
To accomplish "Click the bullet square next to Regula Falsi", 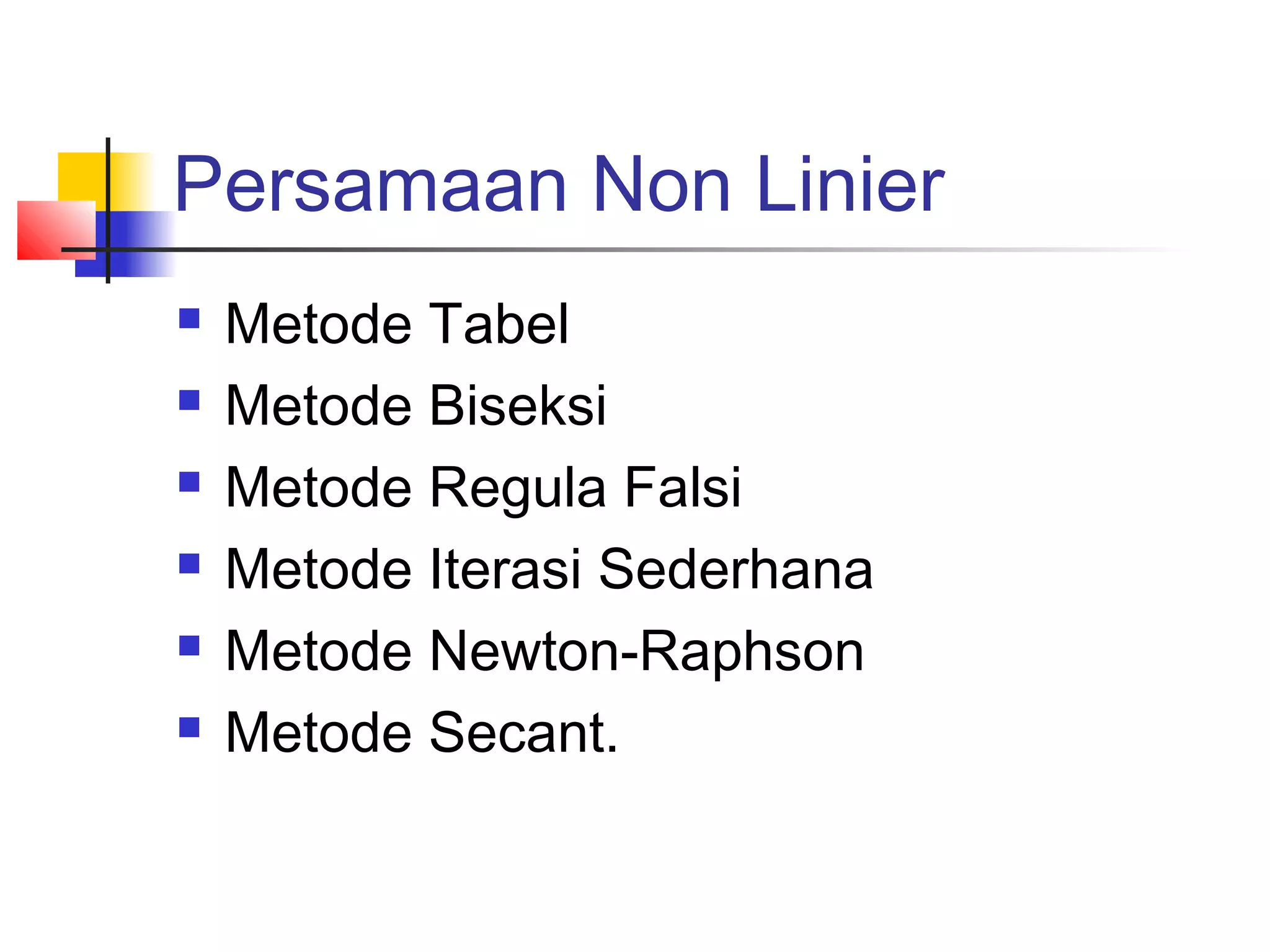I will tap(189, 482).
